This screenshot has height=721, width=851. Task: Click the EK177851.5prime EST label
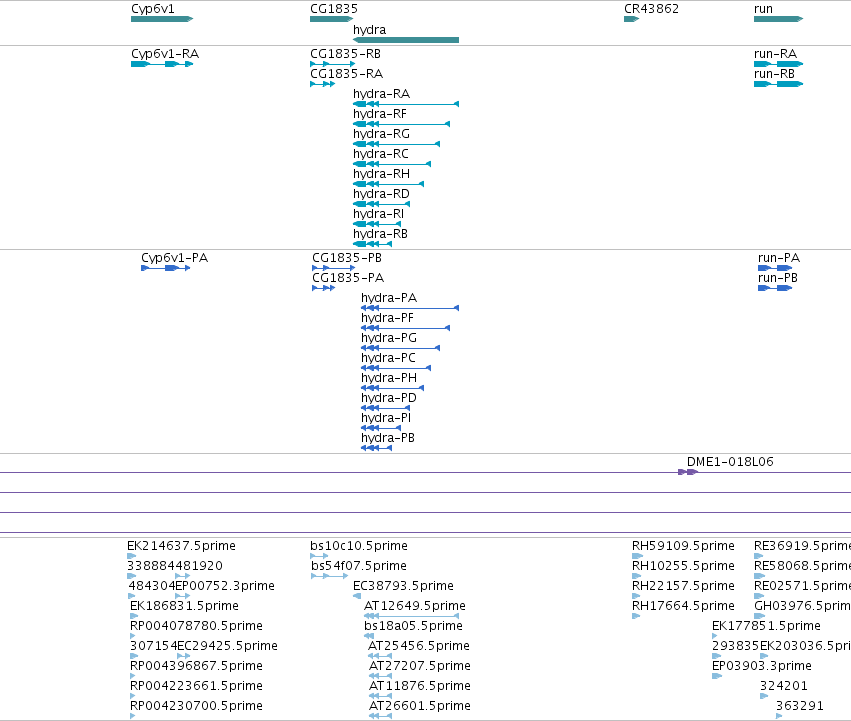coord(766,626)
